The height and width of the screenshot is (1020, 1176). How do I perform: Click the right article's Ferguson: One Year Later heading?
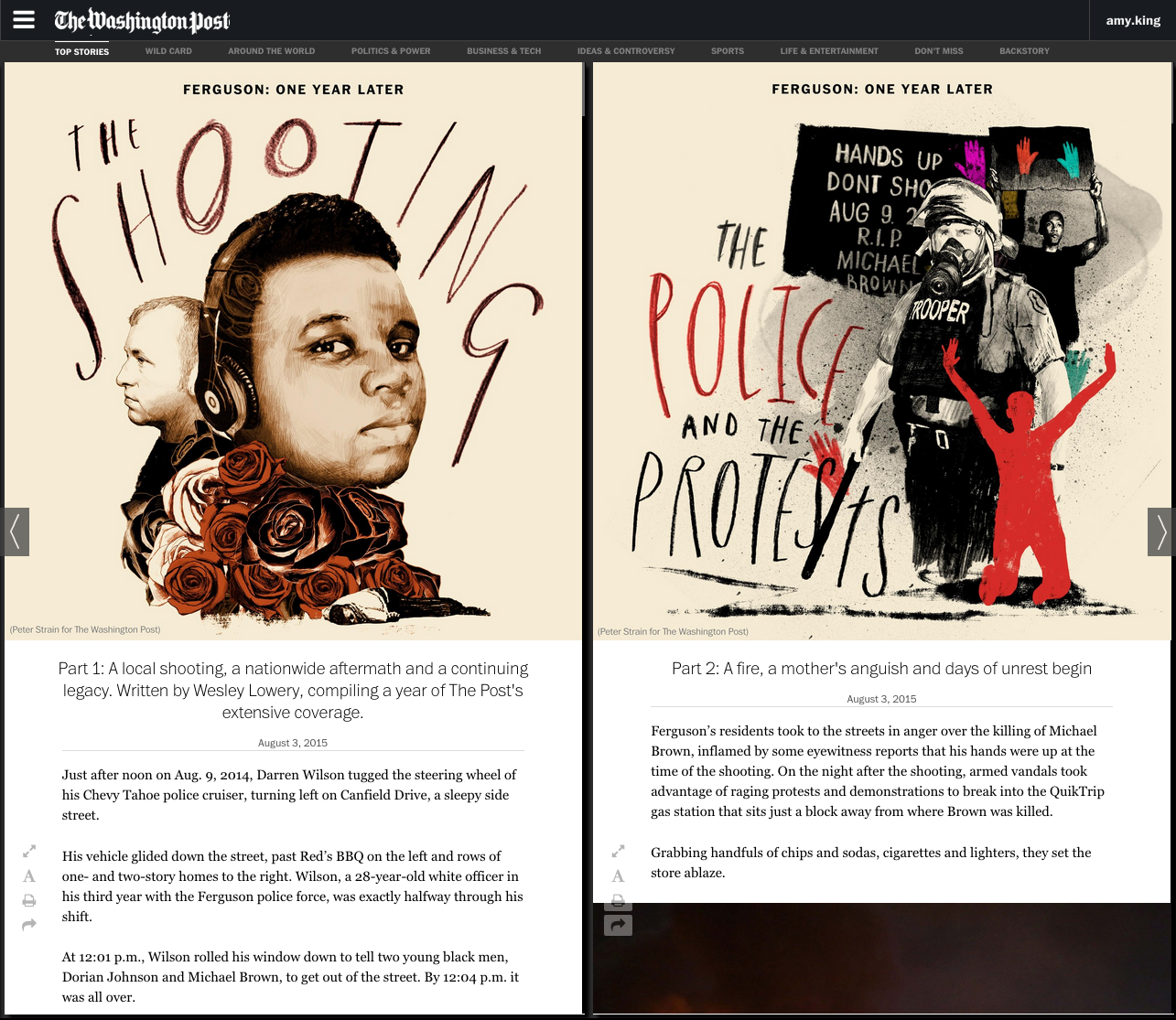[x=882, y=89]
